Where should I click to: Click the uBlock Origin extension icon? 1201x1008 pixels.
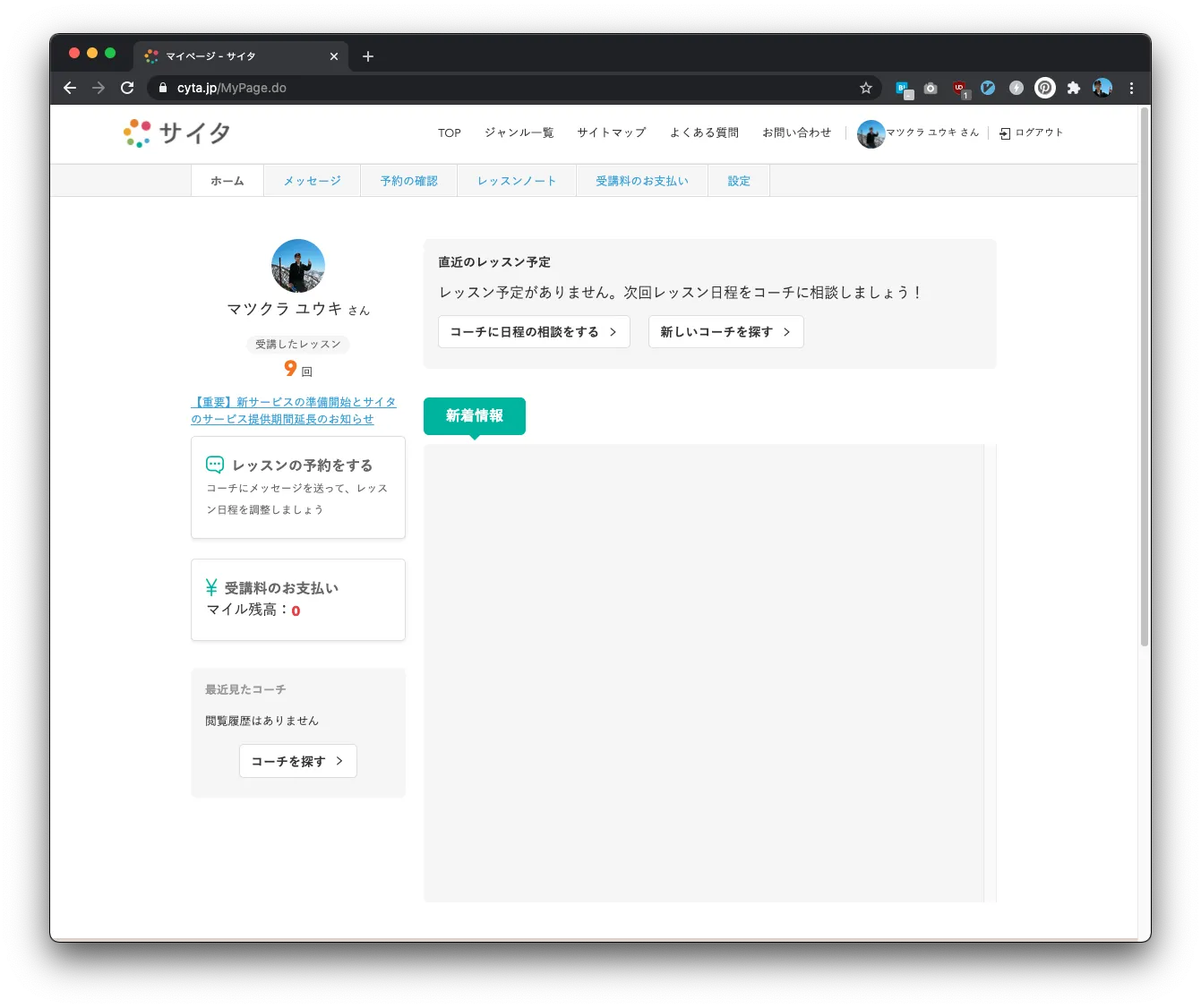959,88
